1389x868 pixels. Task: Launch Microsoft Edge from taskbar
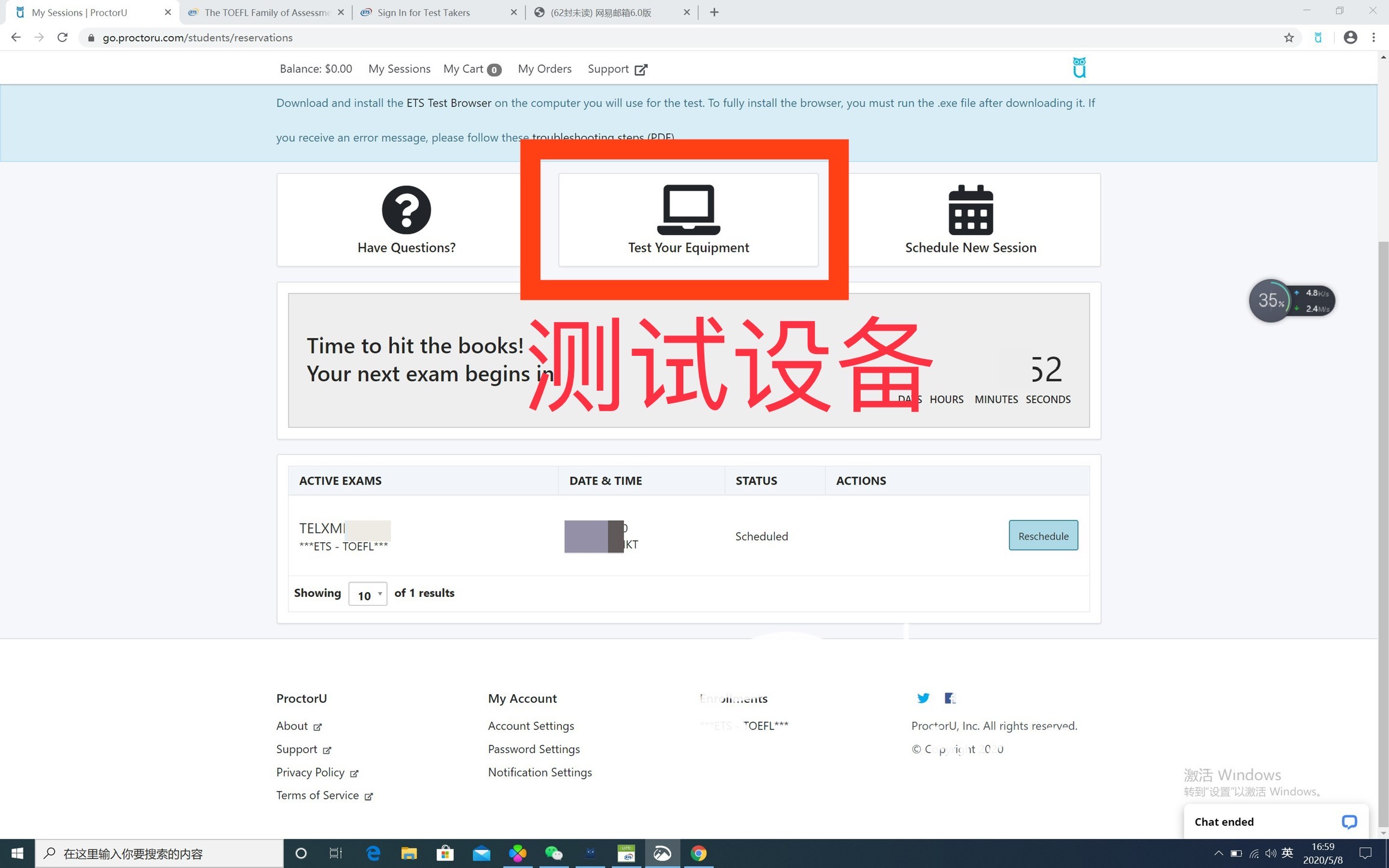pyautogui.click(x=373, y=854)
